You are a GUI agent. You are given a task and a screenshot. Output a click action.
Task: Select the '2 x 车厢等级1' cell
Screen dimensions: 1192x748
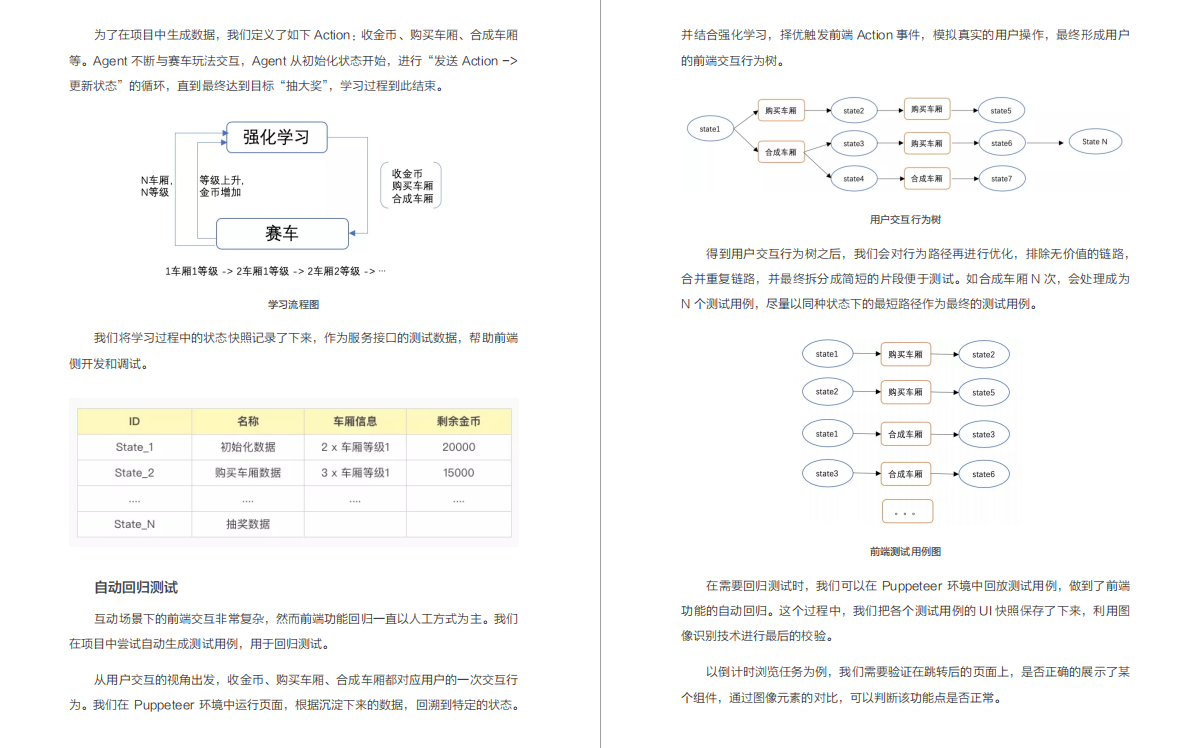(x=355, y=447)
